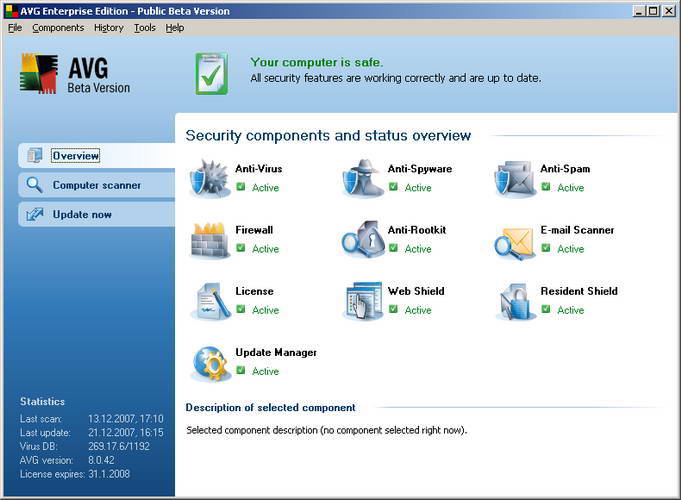The width and height of the screenshot is (681, 500).
Task: Open the Firewall brick wall icon
Action: pos(210,240)
